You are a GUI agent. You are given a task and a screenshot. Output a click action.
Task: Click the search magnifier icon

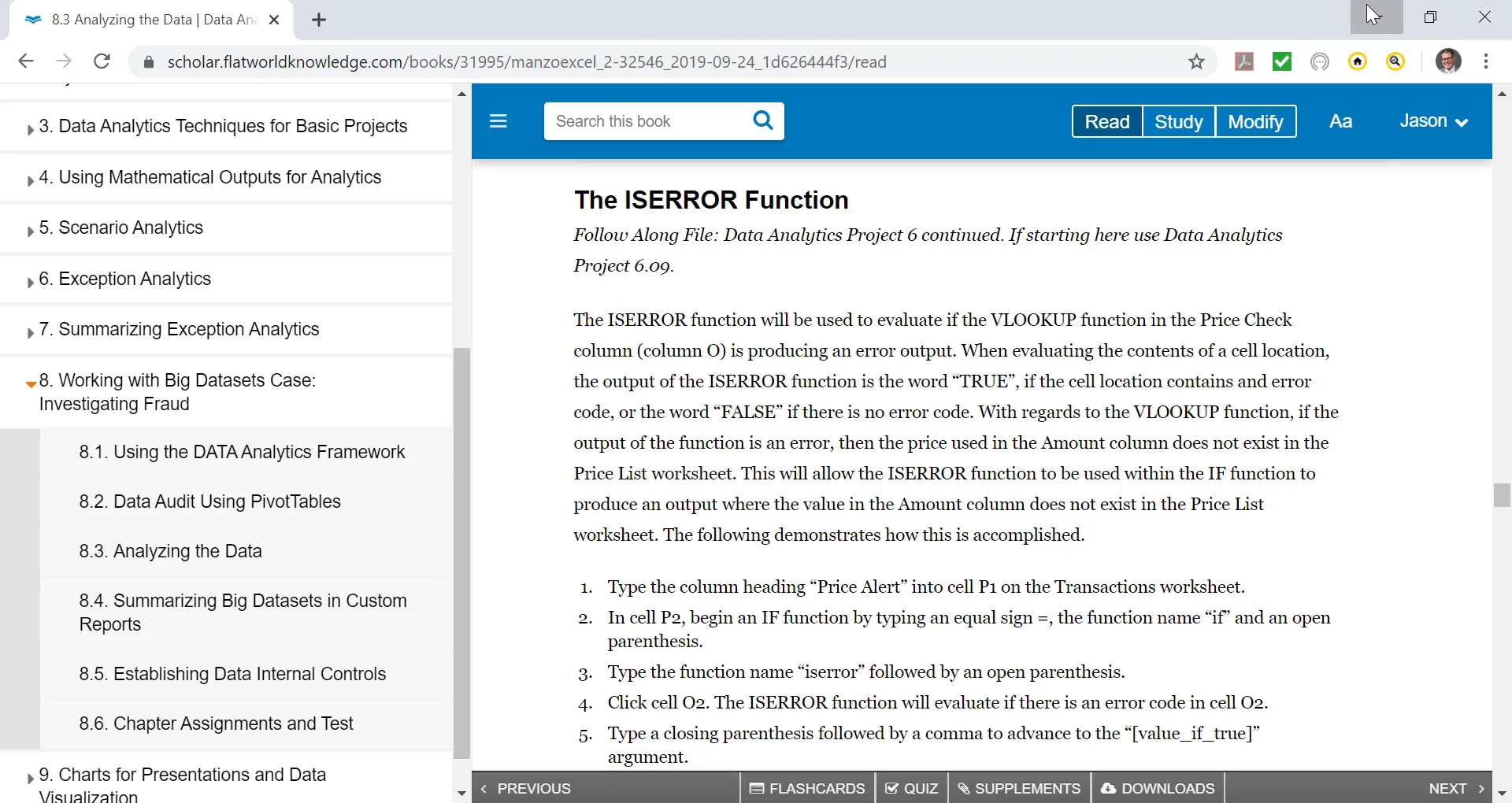762,120
